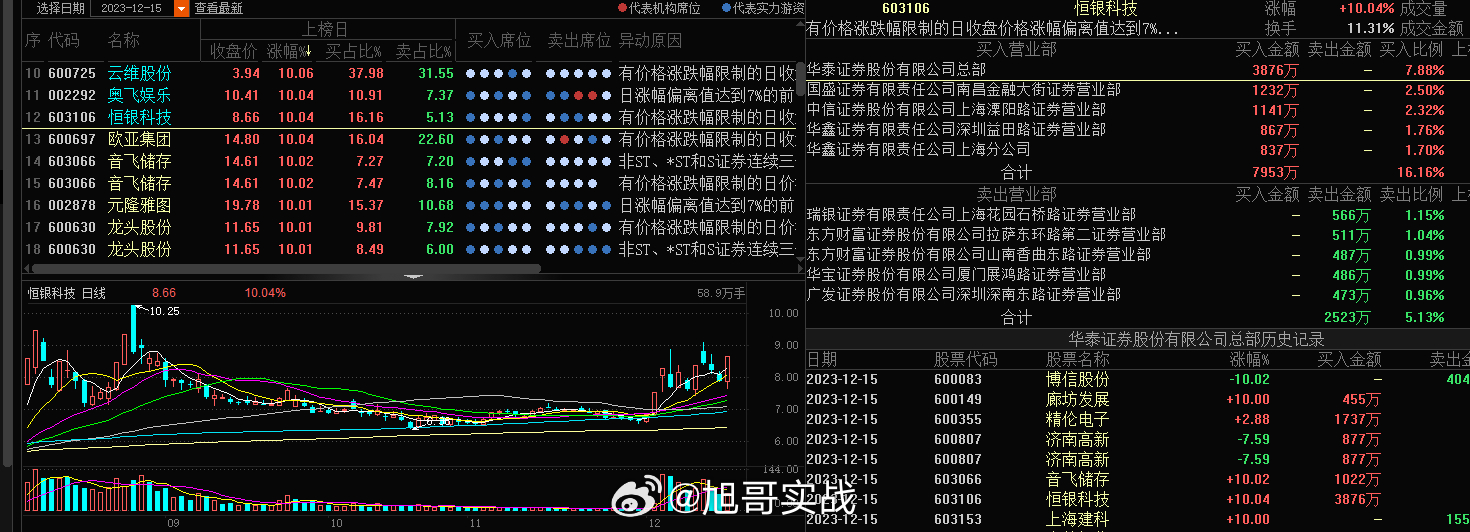Select the 云维股份 stock row

click(410, 73)
